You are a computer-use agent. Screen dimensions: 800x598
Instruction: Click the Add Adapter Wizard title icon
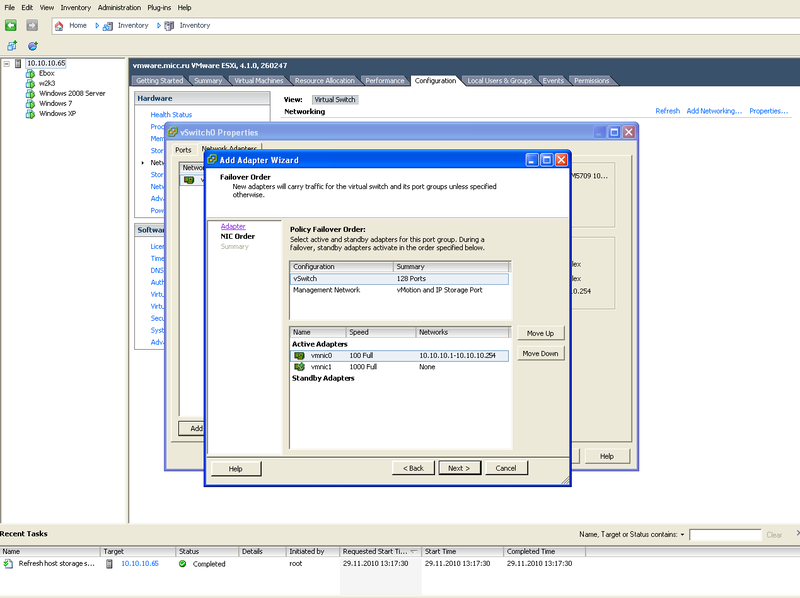coord(212,160)
